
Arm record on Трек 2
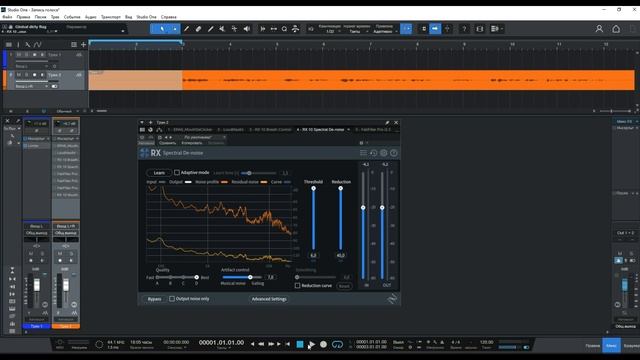[x=34, y=75]
